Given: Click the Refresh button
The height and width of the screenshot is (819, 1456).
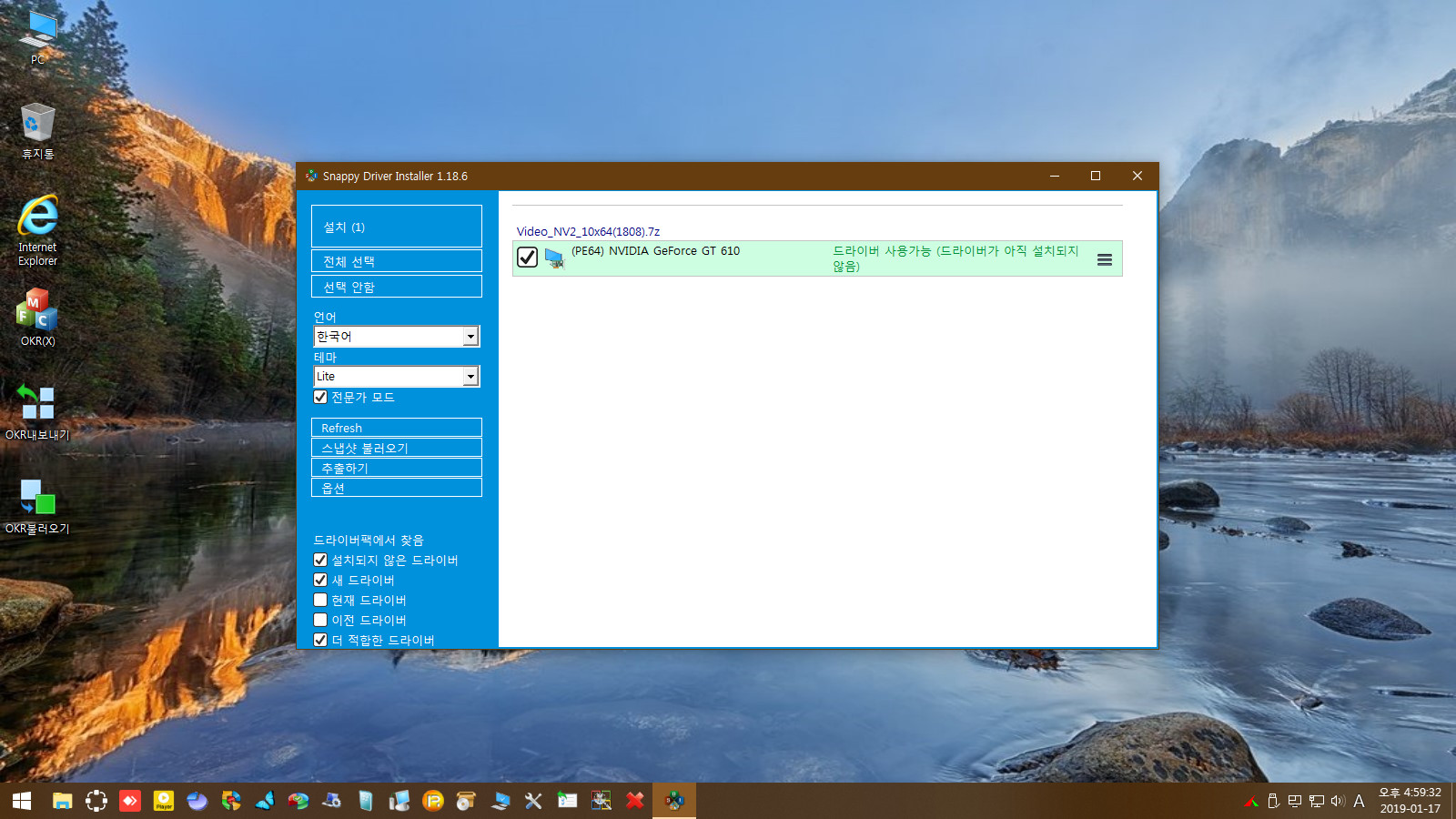Looking at the screenshot, I should tap(396, 428).
